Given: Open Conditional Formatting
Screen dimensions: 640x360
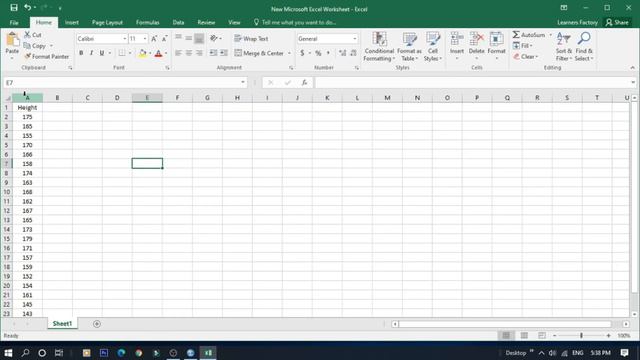Looking at the screenshot, I should [x=379, y=47].
